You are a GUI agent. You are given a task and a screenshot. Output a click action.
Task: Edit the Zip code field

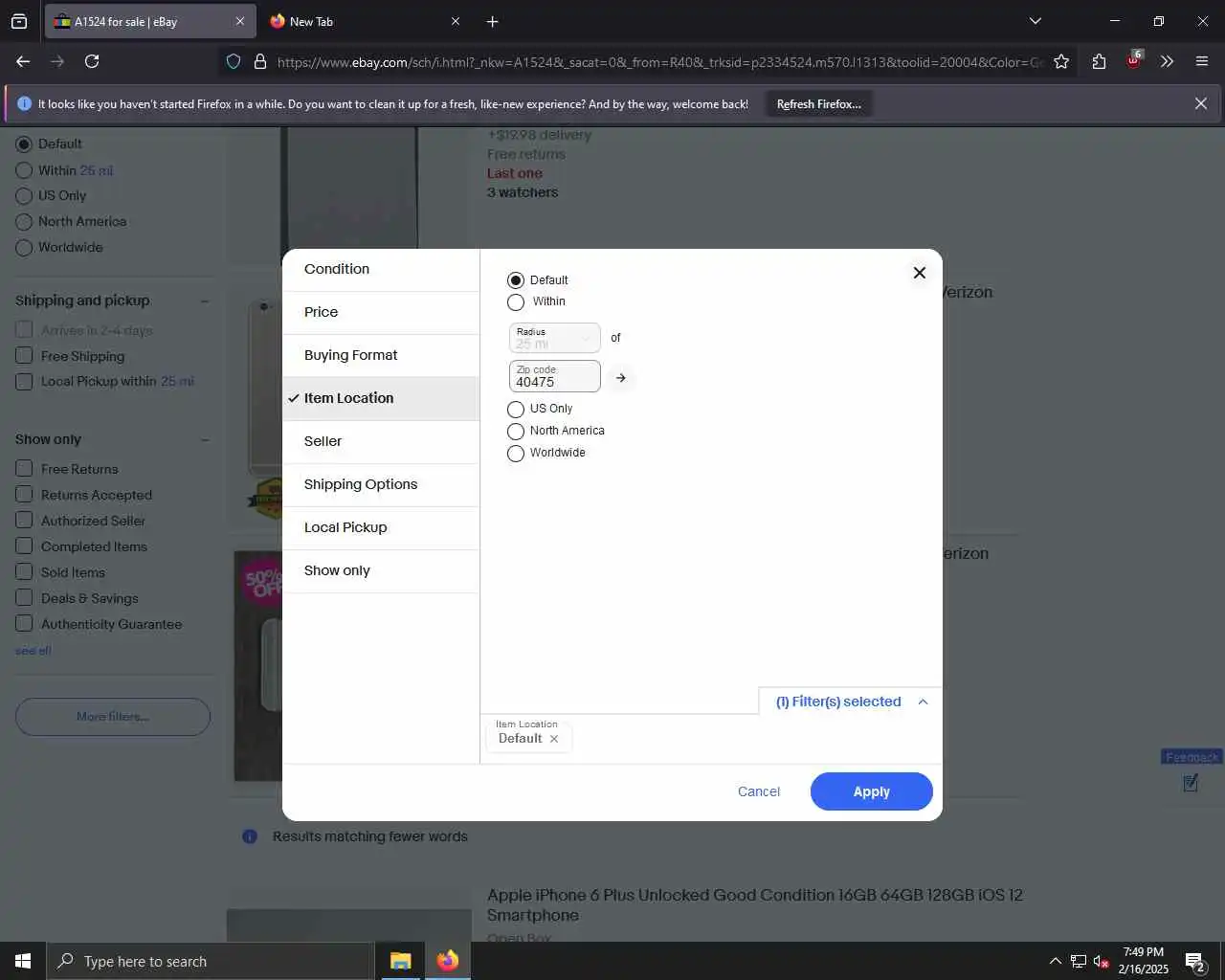pyautogui.click(x=554, y=376)
